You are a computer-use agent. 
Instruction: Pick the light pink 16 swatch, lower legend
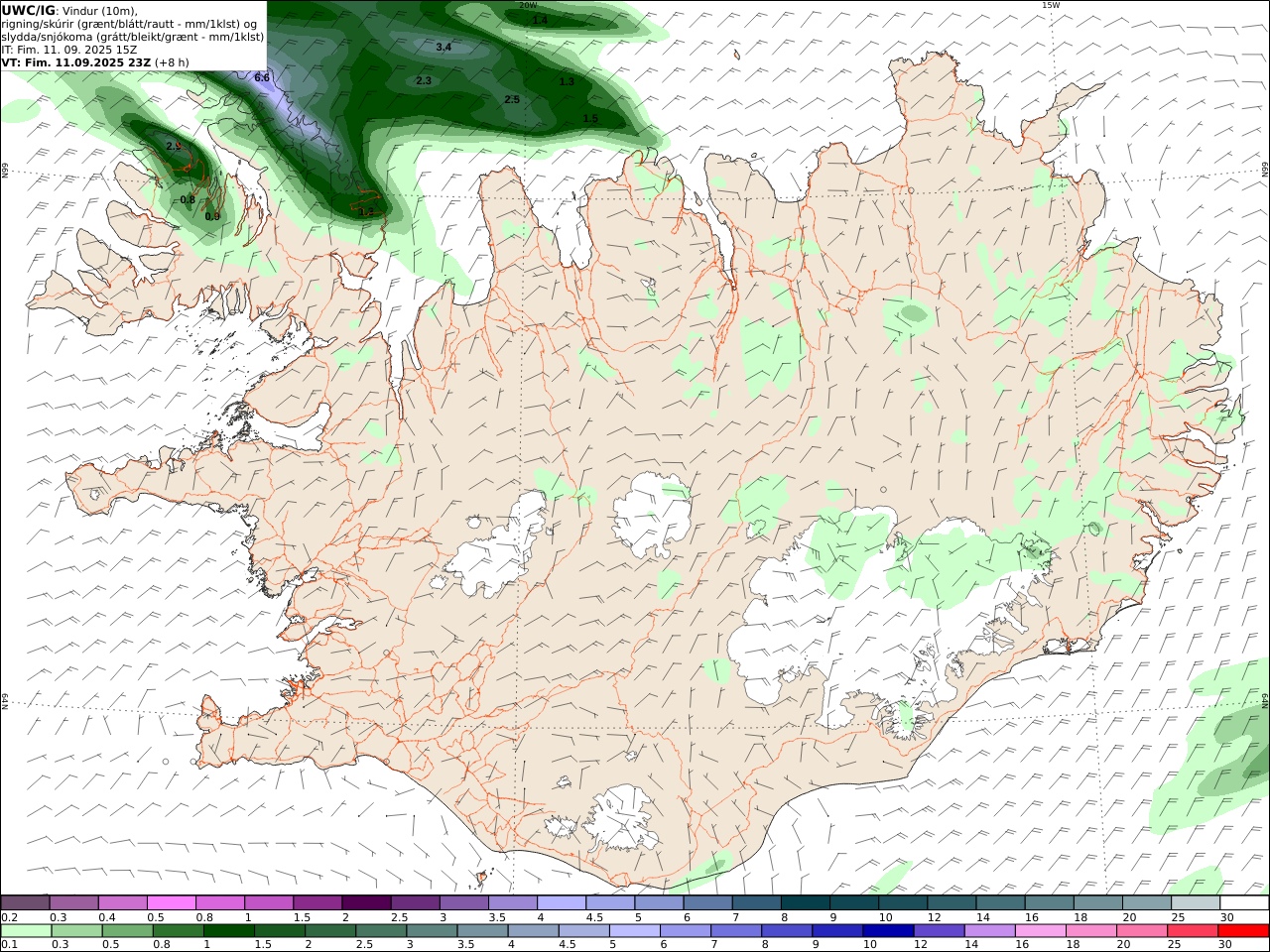coord(1040,931)
